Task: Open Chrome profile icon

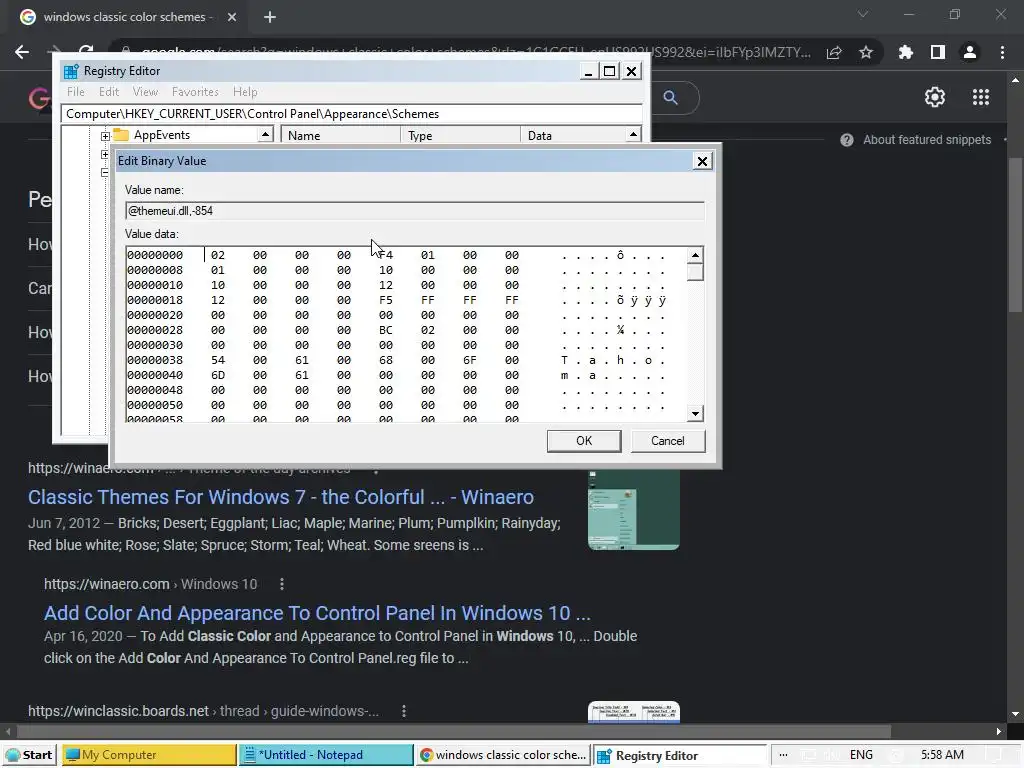Action: coord(970,52)
